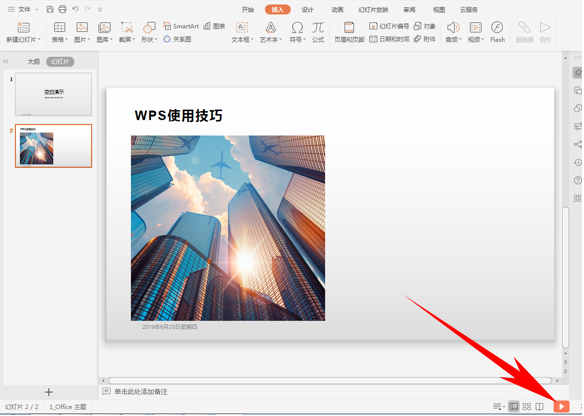Viewport: 584px width, 416px height.
Task: Insert a SmartArt graphic
Action: coord(181,26)
